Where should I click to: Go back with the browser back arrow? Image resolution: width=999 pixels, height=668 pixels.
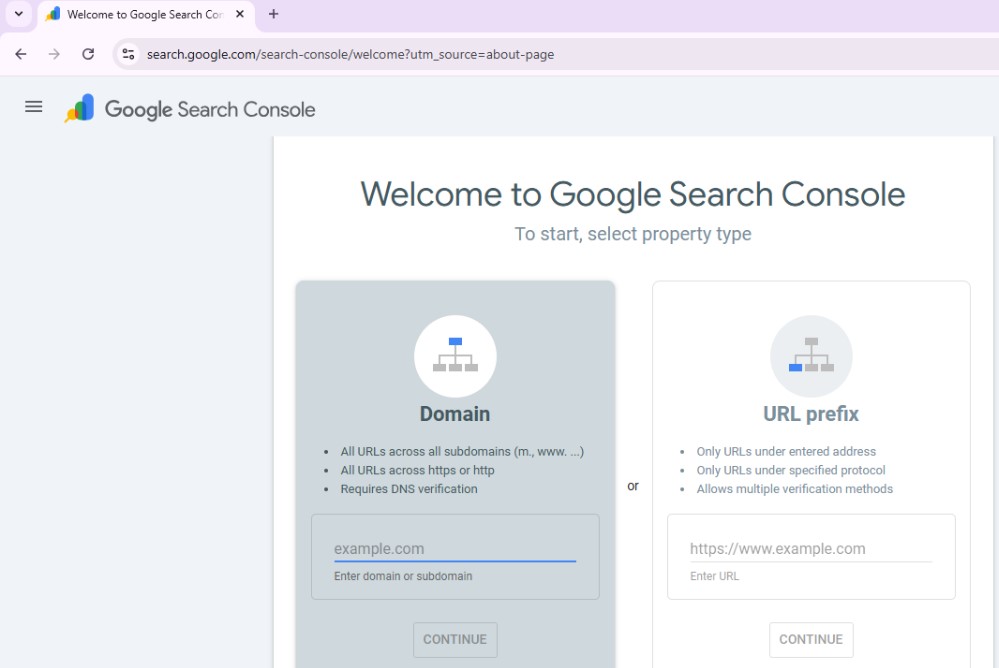(x=20, y=54)
